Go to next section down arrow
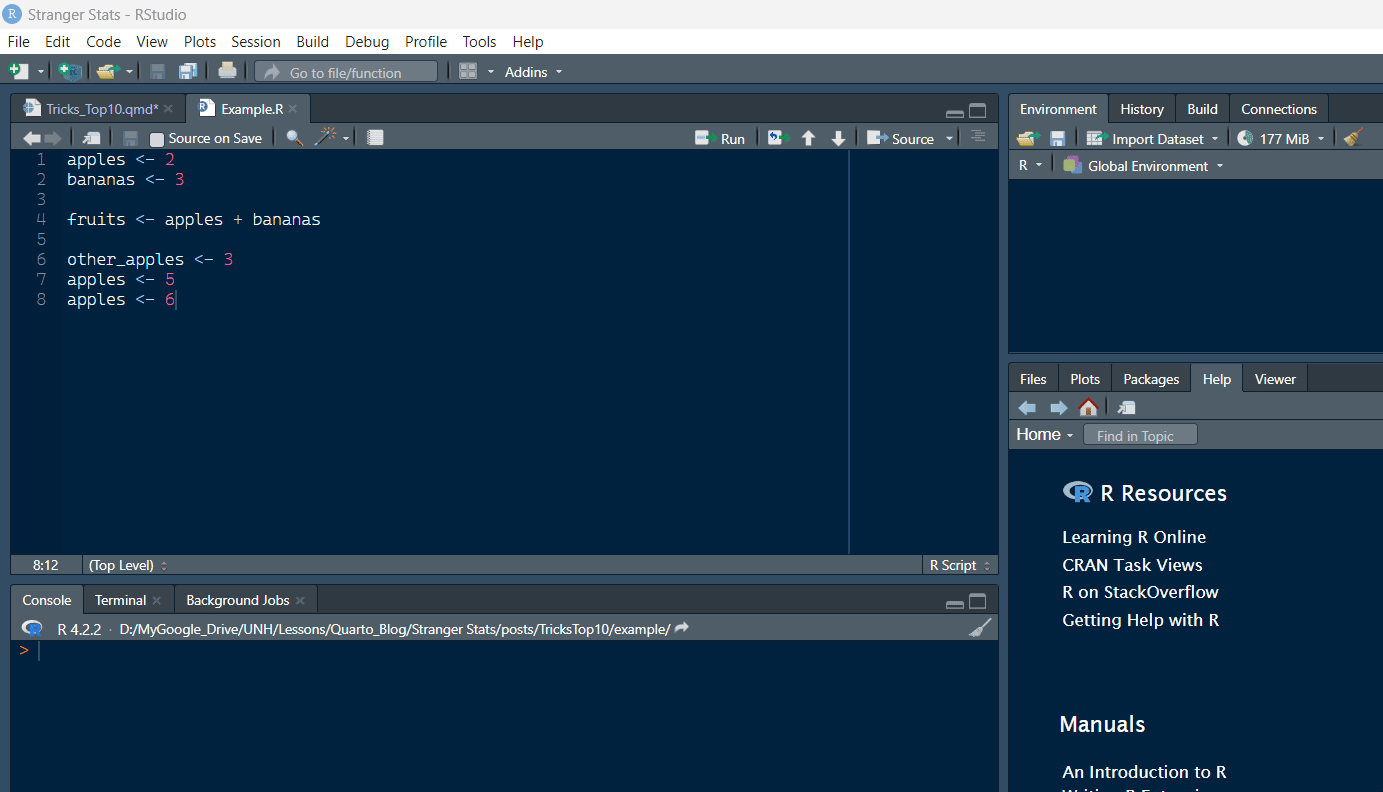Image resolution: width=1383 pixels, height=792 pixels. point(839,139)
